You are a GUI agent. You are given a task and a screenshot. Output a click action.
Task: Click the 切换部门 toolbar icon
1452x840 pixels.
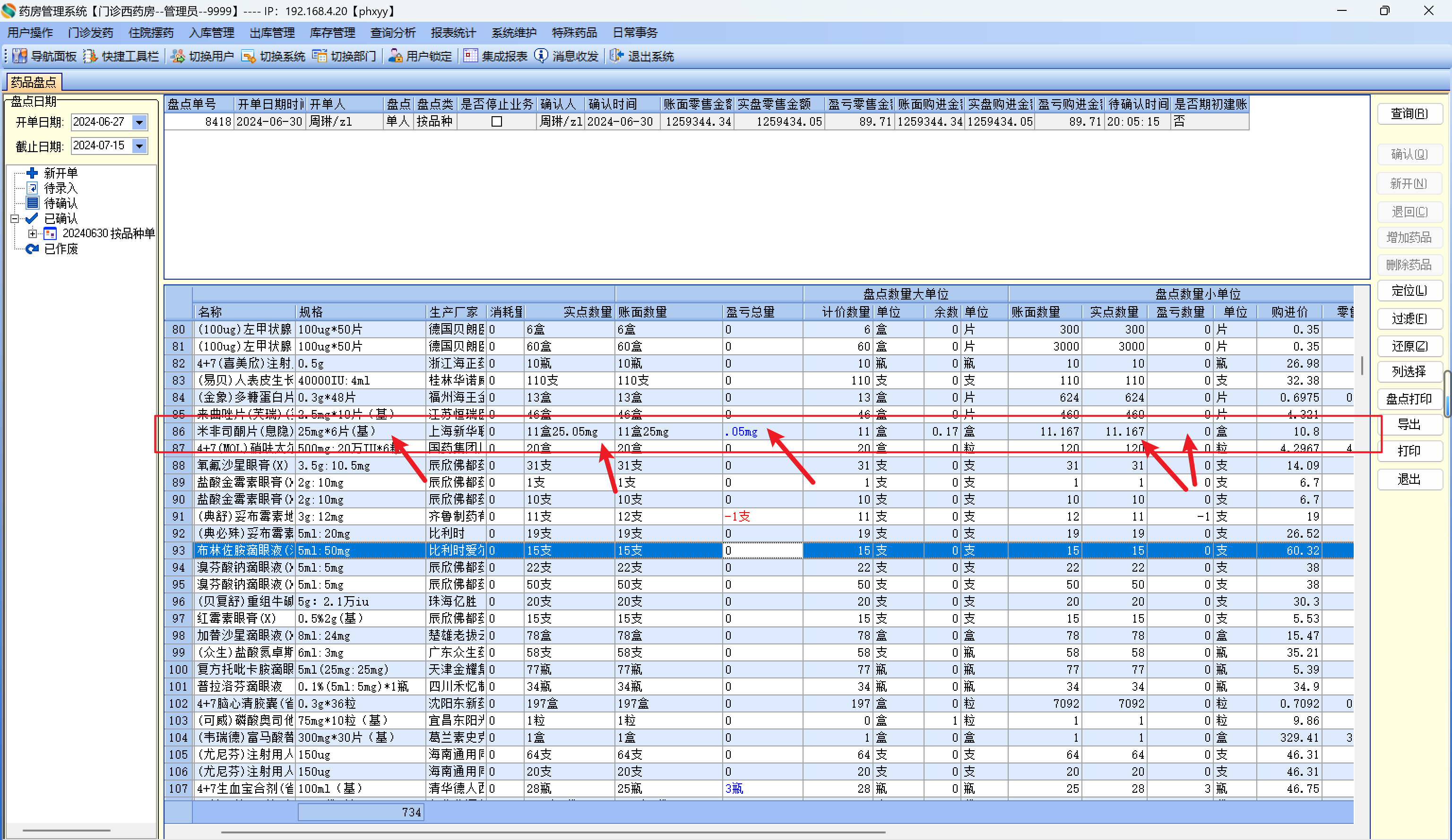tap(319, 56)
